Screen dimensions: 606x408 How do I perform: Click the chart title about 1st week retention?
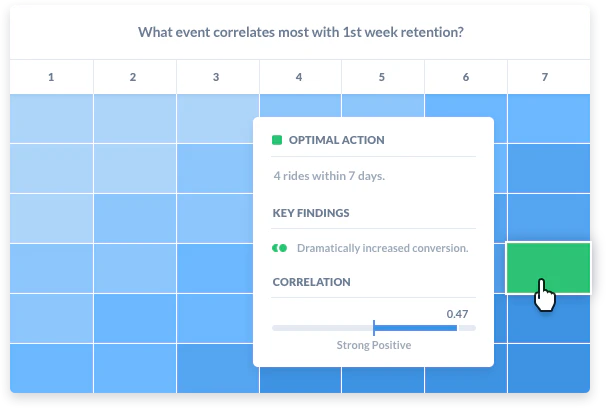pyautogui.click(x=301, y=32)
